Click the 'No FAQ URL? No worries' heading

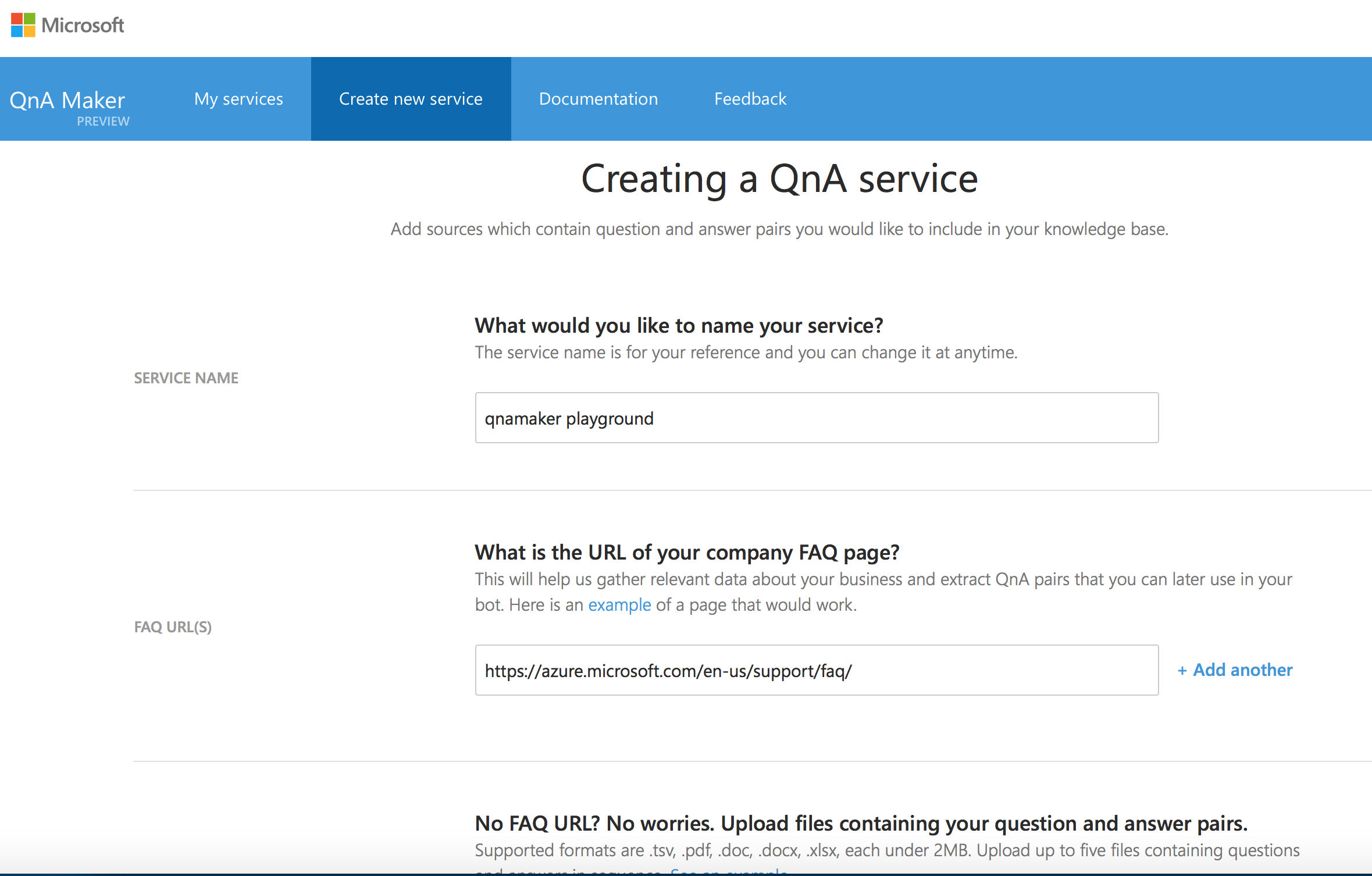tap(861, 823)
